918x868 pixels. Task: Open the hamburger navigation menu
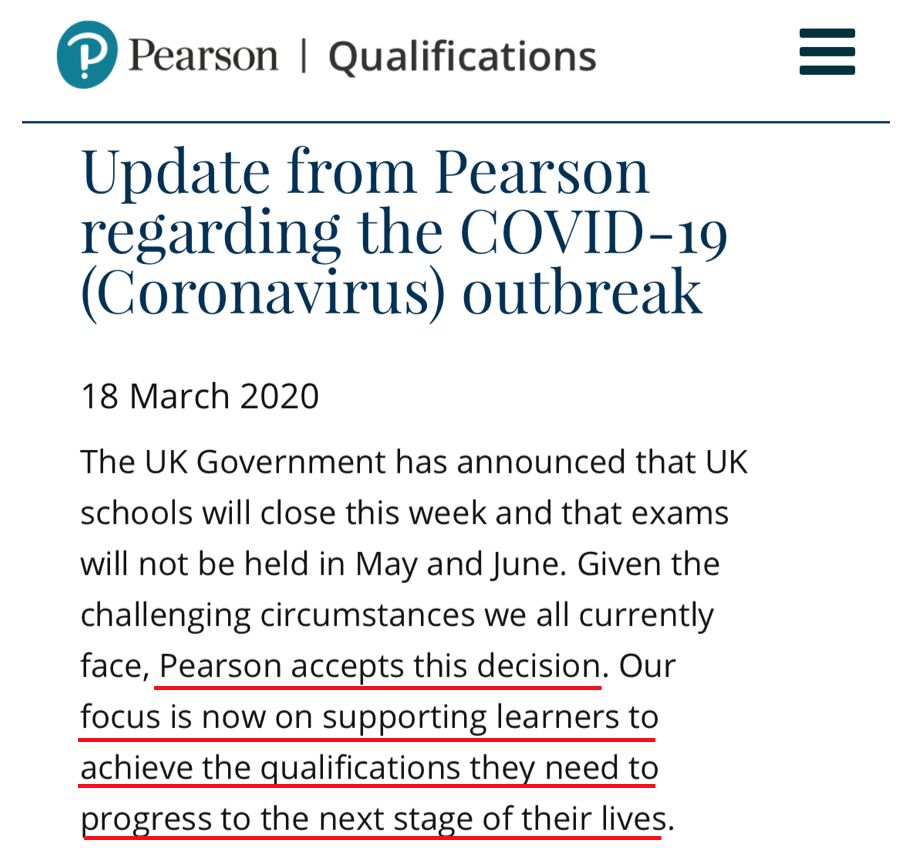tap(827, 52)
